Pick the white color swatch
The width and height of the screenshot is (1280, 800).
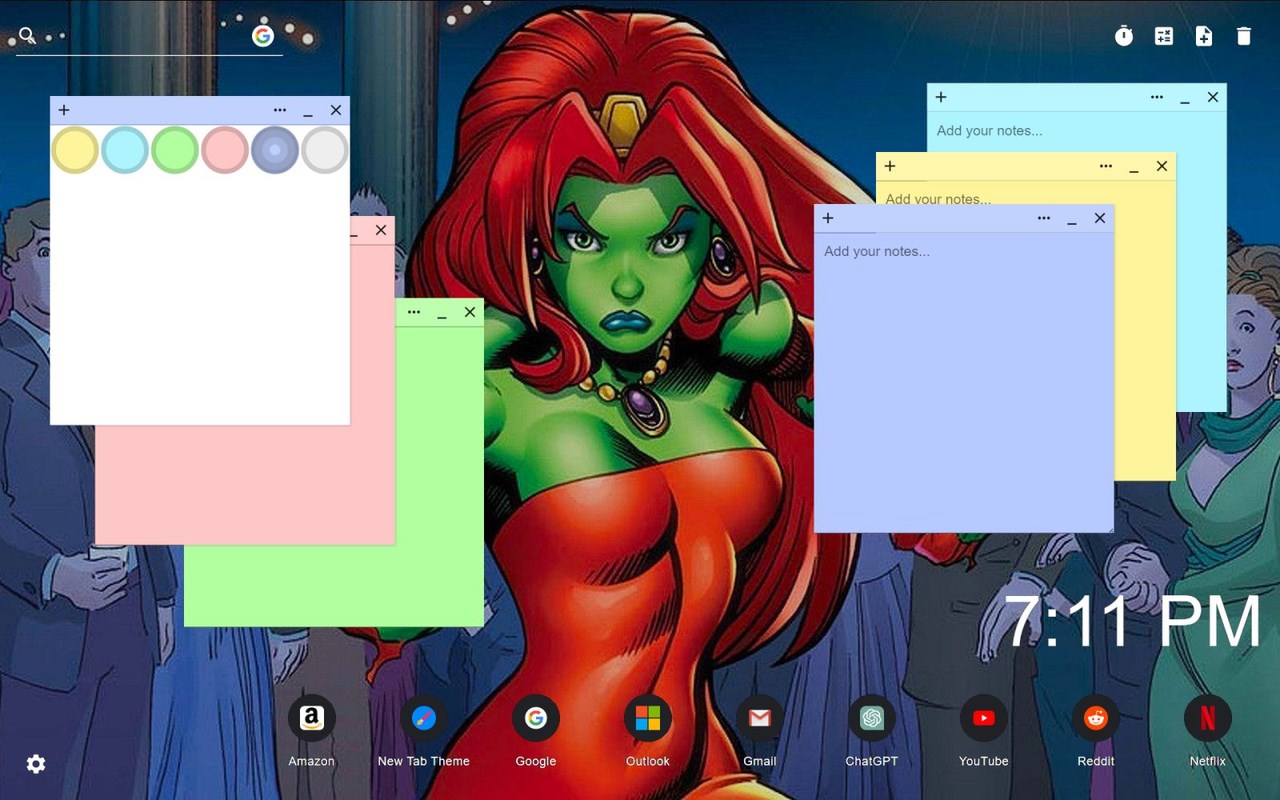point(325,150)
